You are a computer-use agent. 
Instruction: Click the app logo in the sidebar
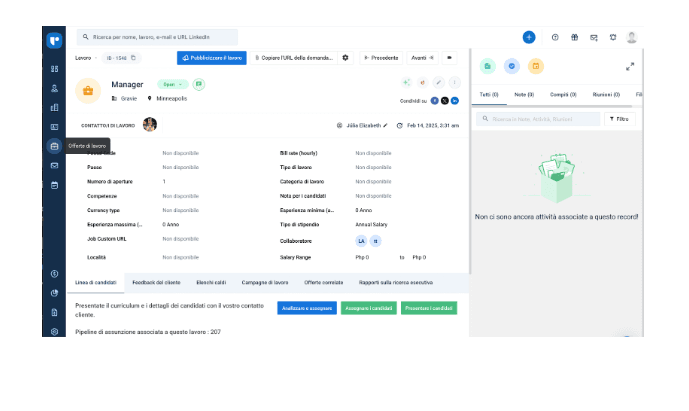[x=54, y=40]
